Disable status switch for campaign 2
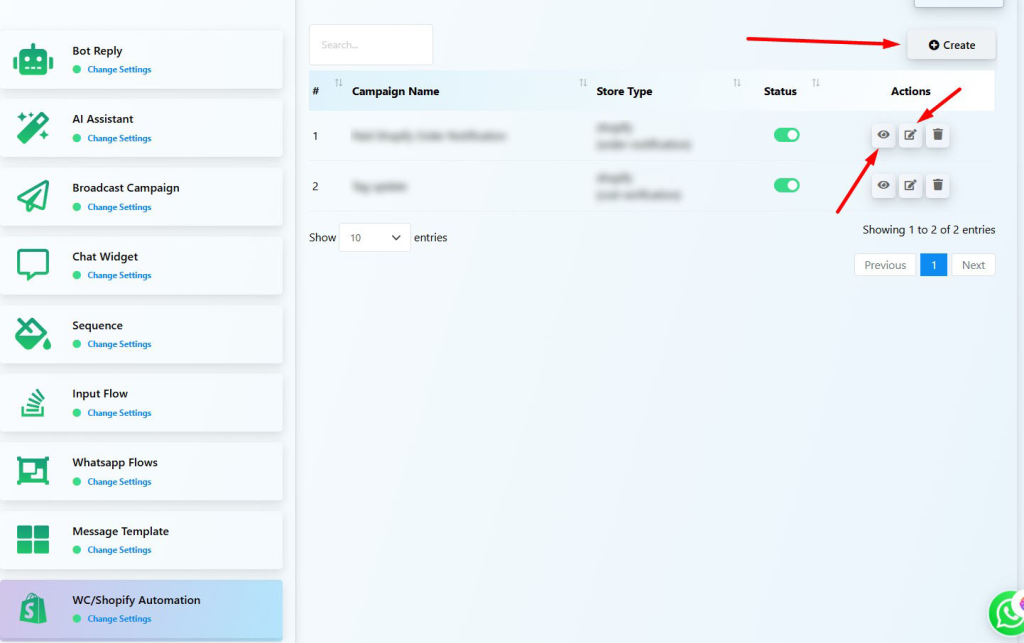 point(787,185)
